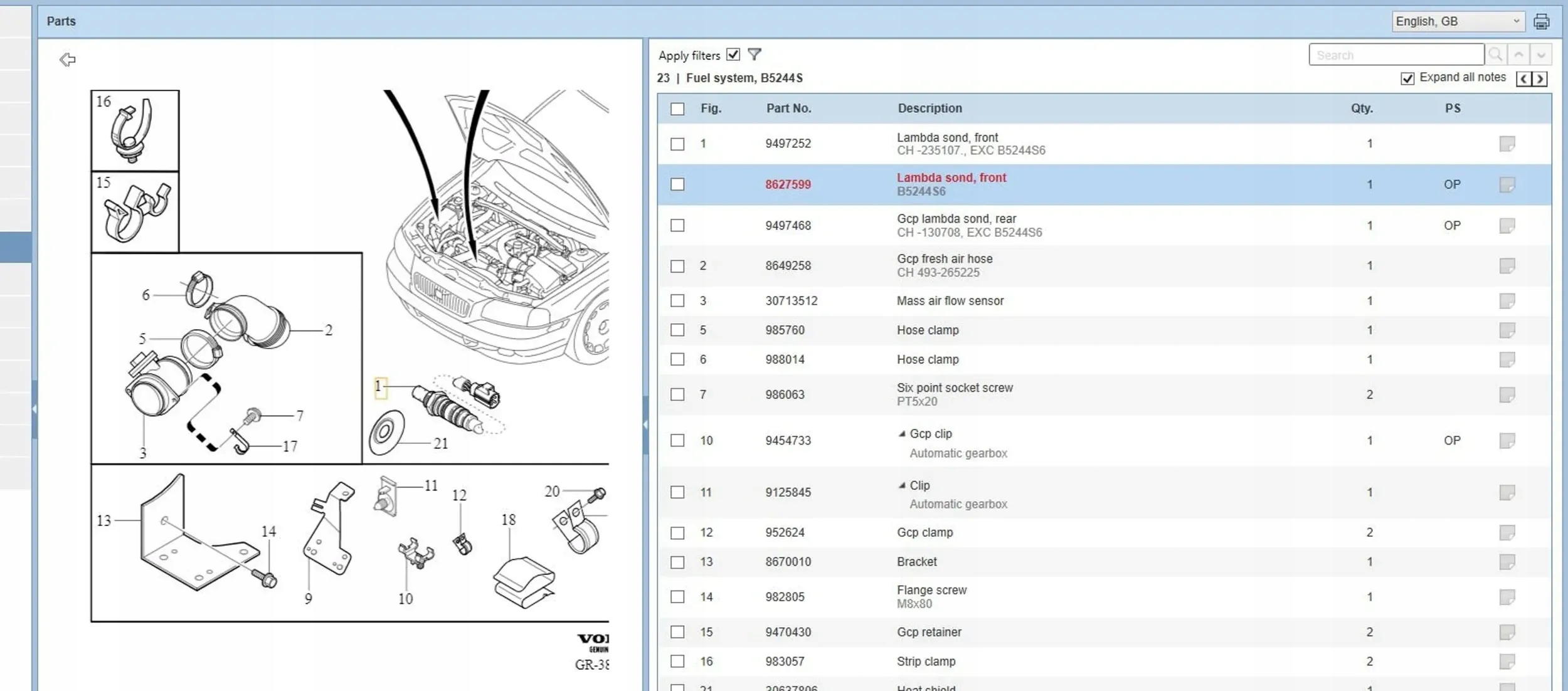Click part number 8627599 link
The height and width of the screenshot is (691, 1568).
[788, 184]
